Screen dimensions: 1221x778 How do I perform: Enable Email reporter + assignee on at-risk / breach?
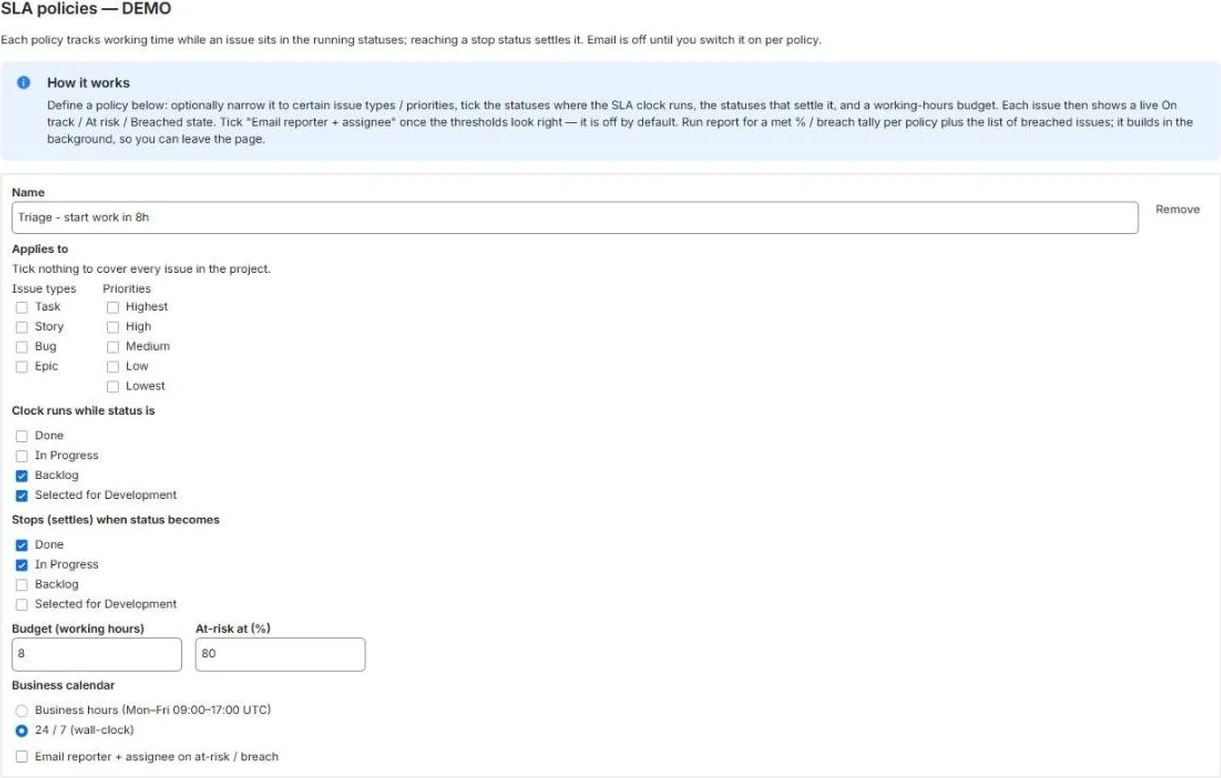point(22,757)
